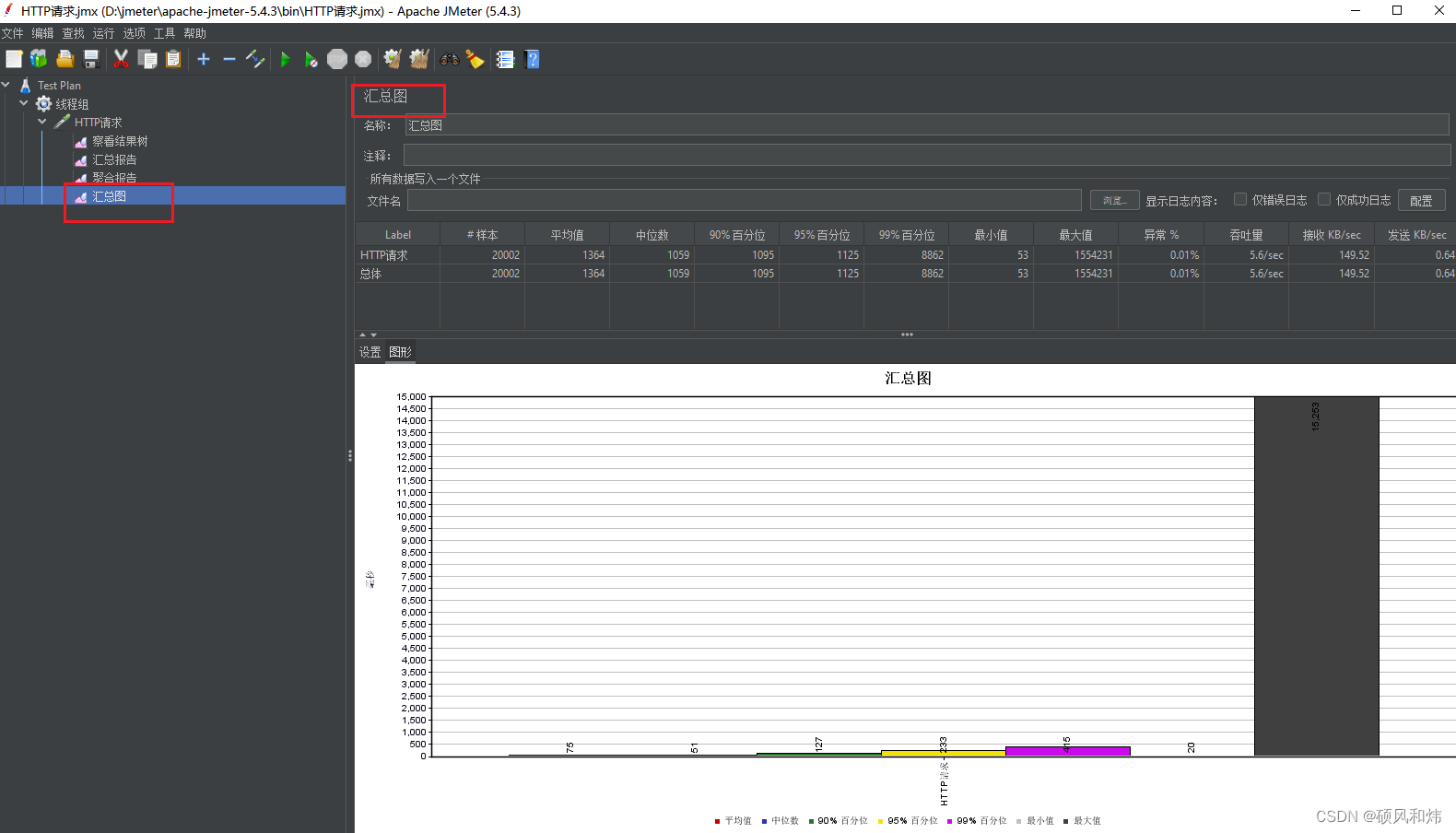Click the 吞吐量 column header

pyautogui.click(x=1246, y=235)
